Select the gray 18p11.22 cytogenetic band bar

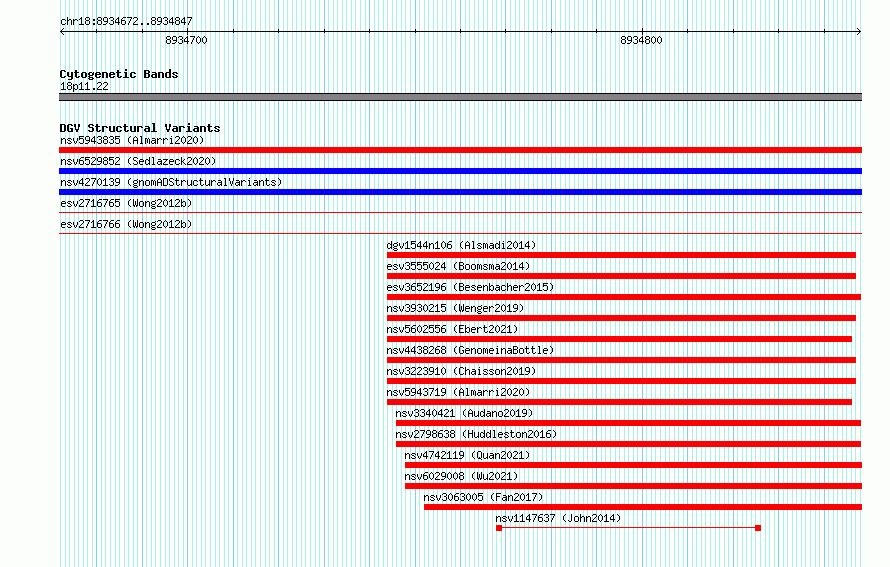click(x=460, y=97)
